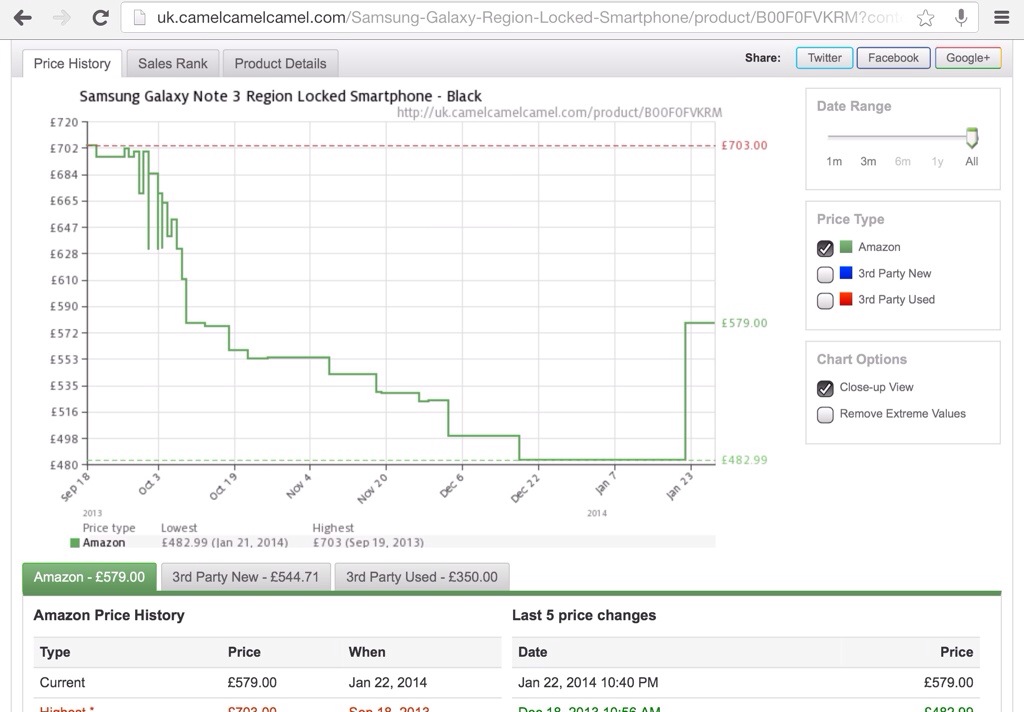Check Remove Extreme Values option

pyautogui.click(x=825, y=414)
